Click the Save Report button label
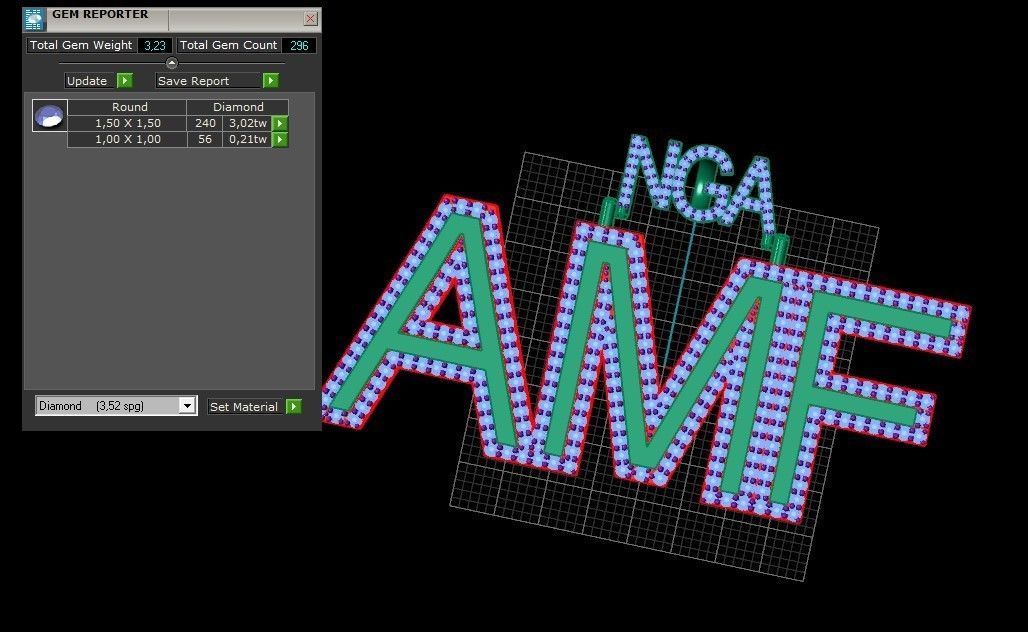Screen dimensions: 1028x632 click(x=208, y=81)
